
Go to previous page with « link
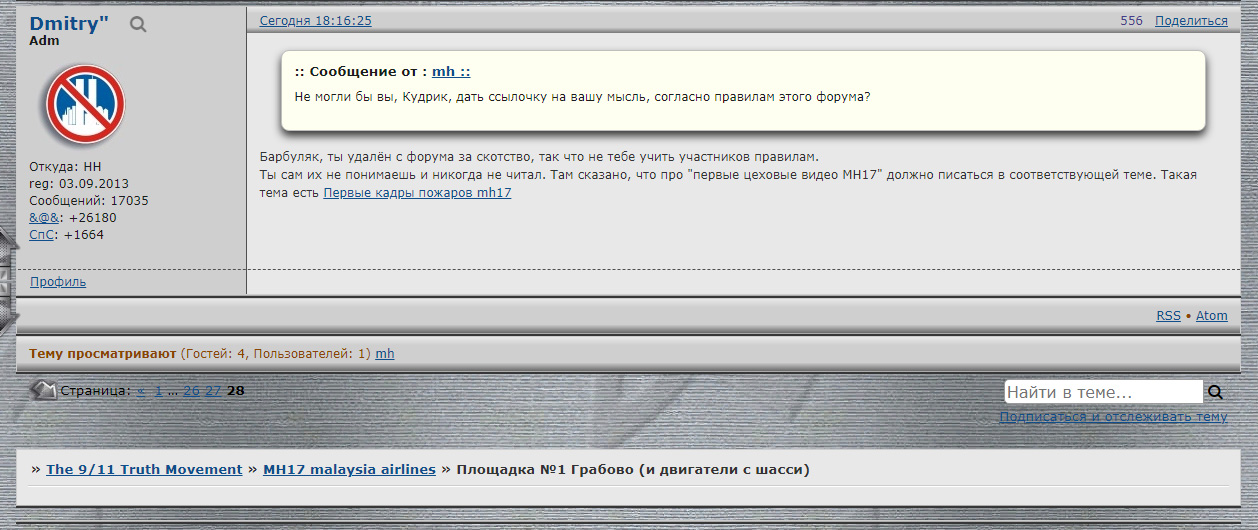(141, 391)
